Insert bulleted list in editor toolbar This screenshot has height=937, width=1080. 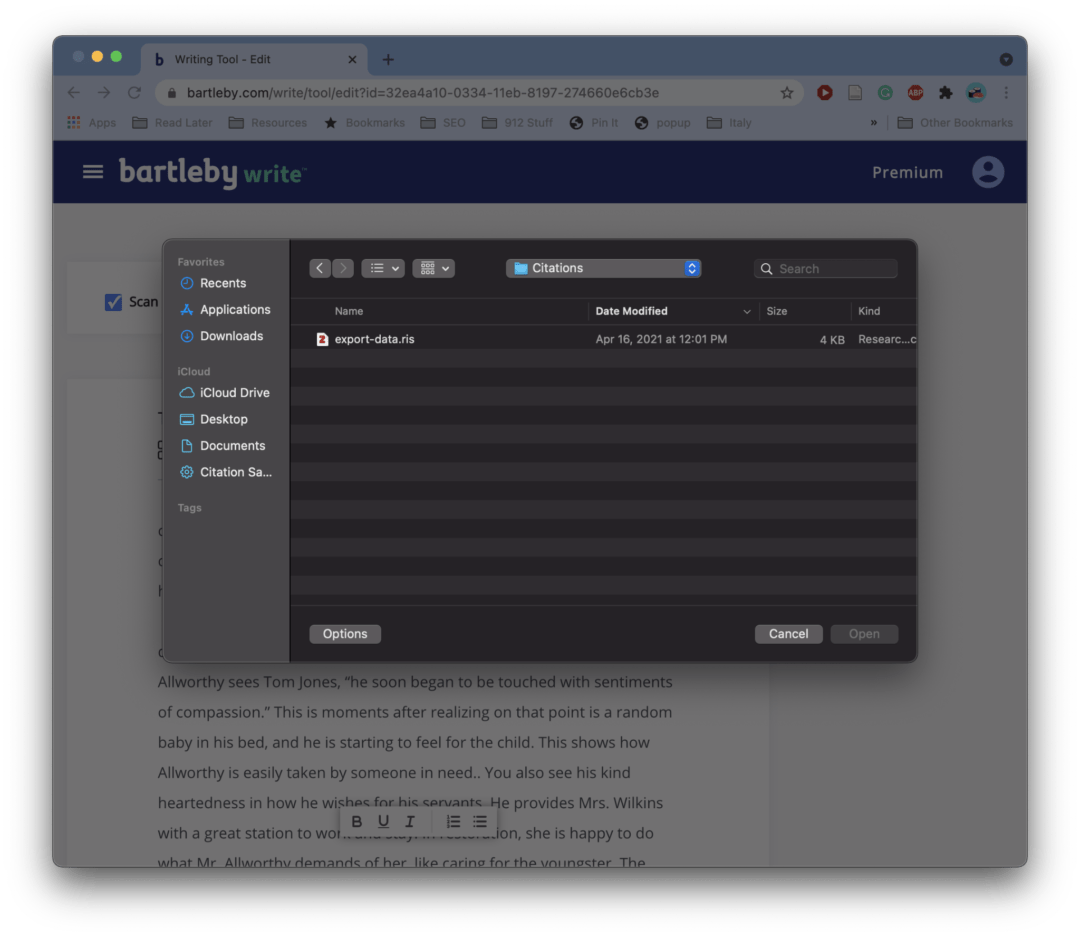(x=480, y=821)
